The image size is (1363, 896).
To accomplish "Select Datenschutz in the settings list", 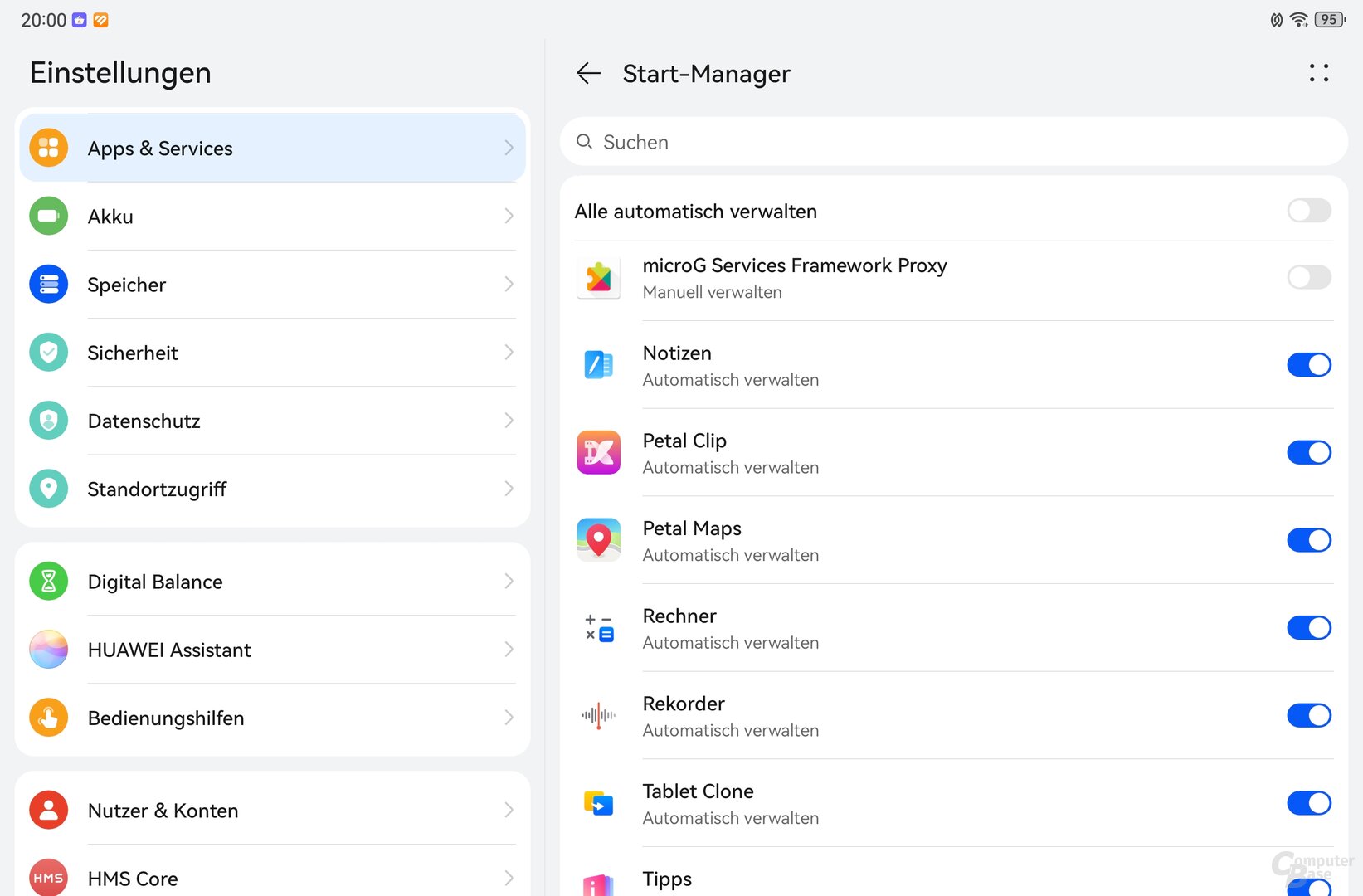I will [x=272, y=421].
